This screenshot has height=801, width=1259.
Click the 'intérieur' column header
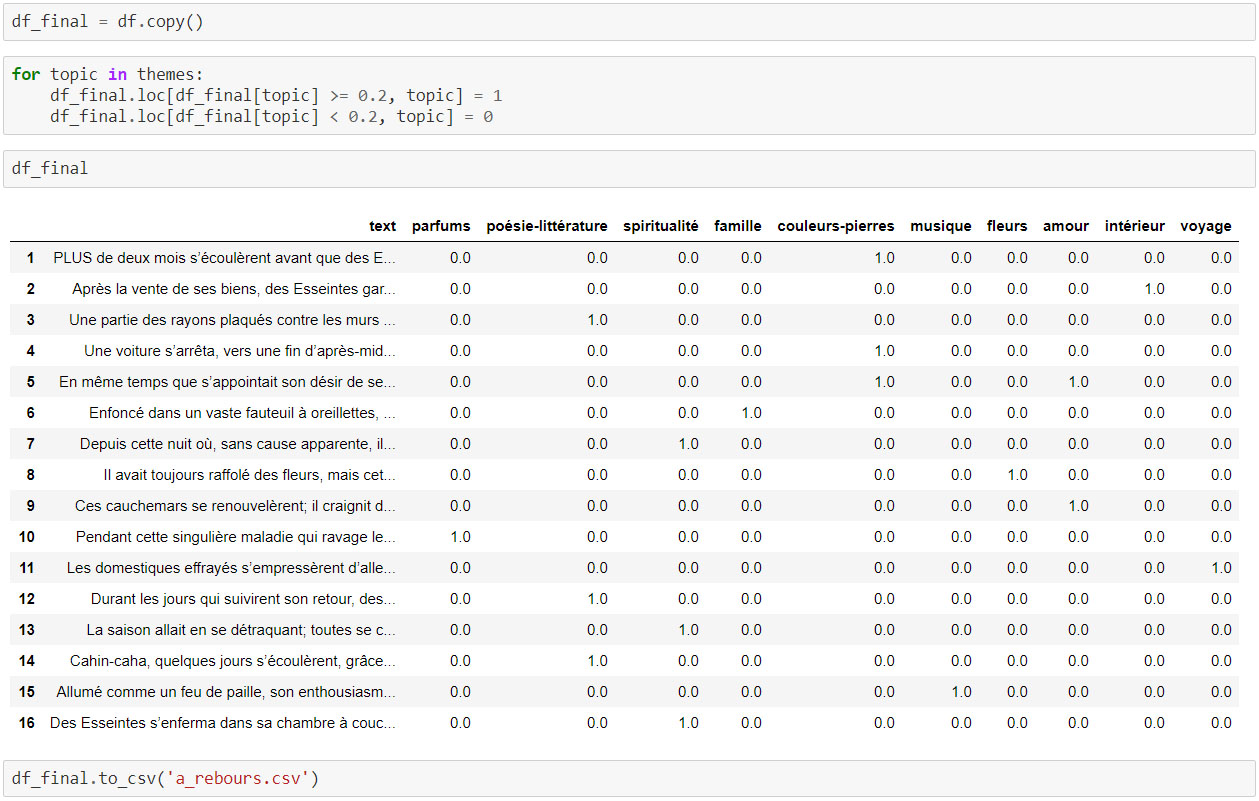pyautogui.click(x=1135, y=226)
